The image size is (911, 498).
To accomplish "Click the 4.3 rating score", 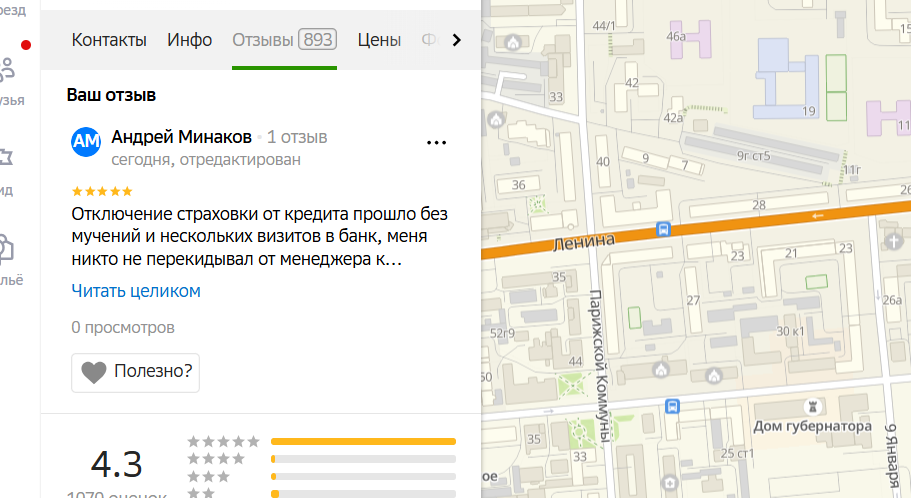I will [117, 464].
